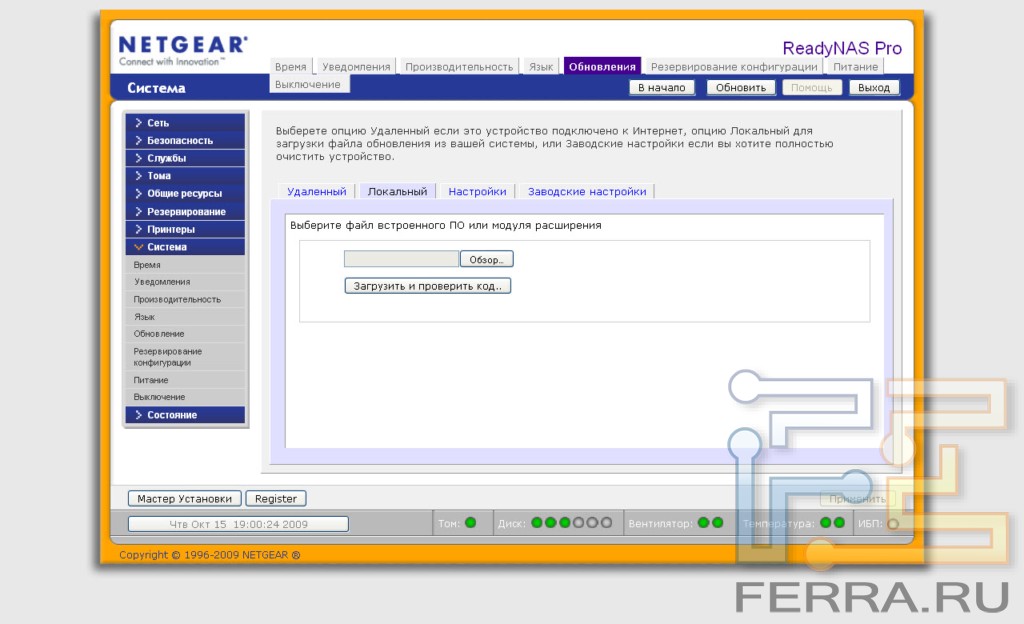Click the firmware file path field
1024x624 pixels.
coord(401,259)
